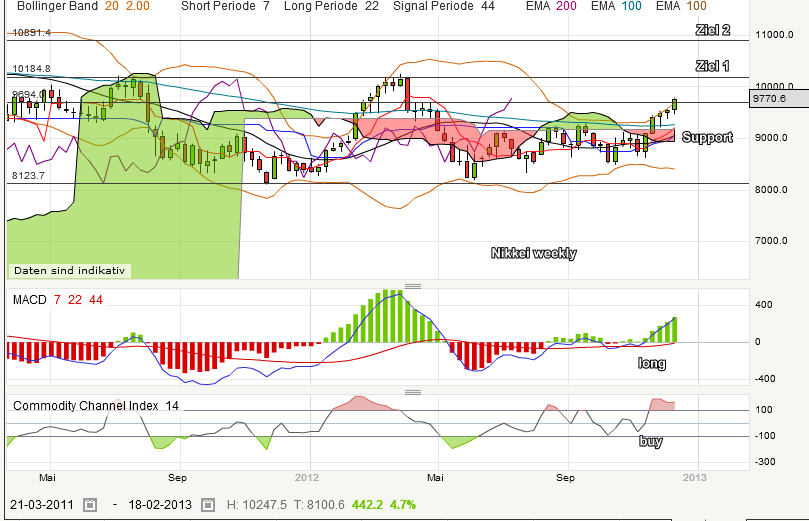Viewport: 809px width, 521px height.
Task: Click Bollinger Band deviation value 2.00
Action: pos(138,6)
